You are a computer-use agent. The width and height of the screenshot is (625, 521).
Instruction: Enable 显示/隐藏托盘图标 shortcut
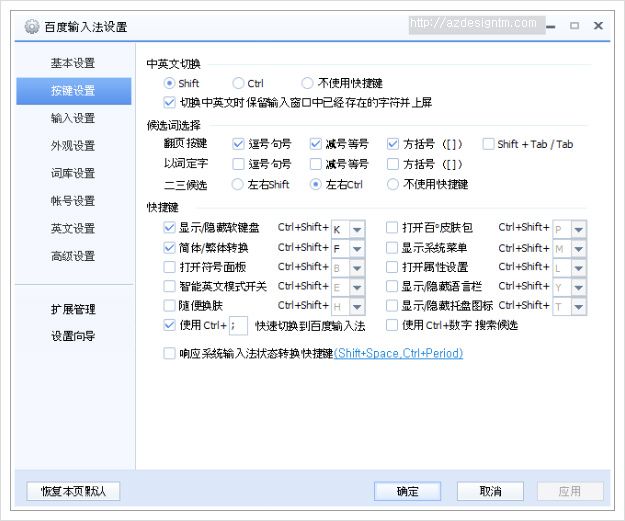click(x=392, y=306)
